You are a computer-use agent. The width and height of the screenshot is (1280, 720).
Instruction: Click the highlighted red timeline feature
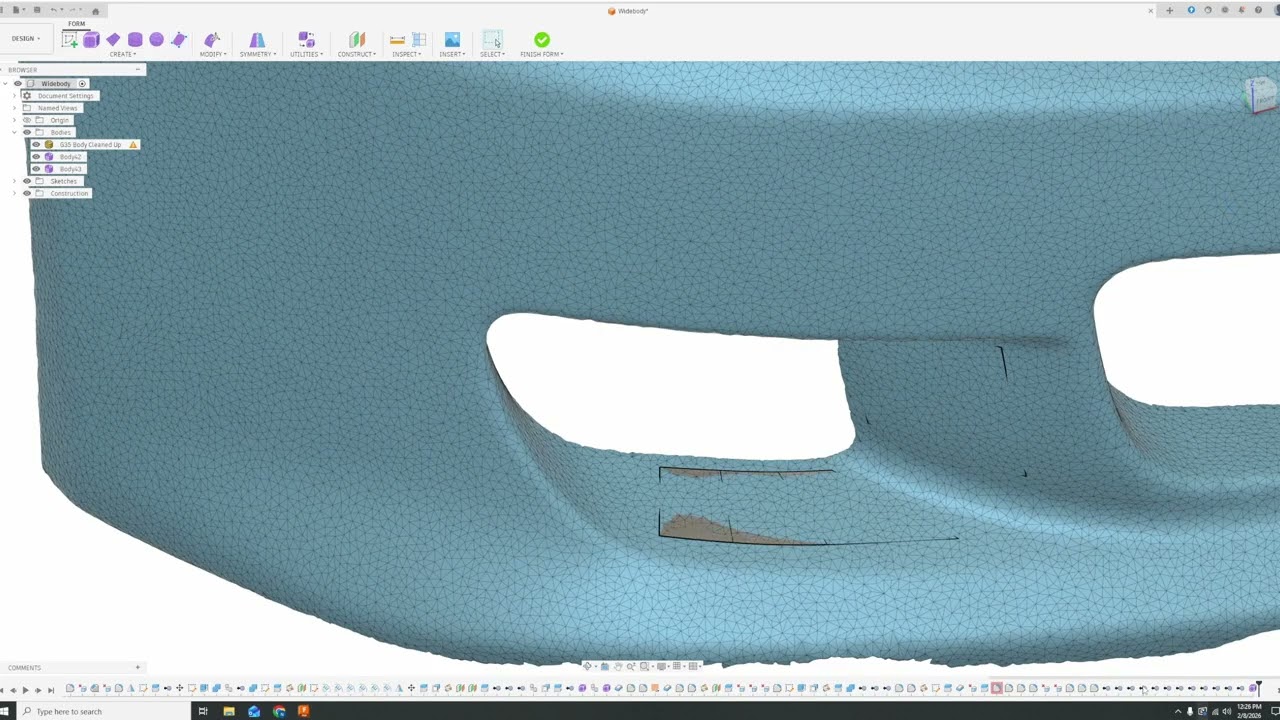pos(996,688)
